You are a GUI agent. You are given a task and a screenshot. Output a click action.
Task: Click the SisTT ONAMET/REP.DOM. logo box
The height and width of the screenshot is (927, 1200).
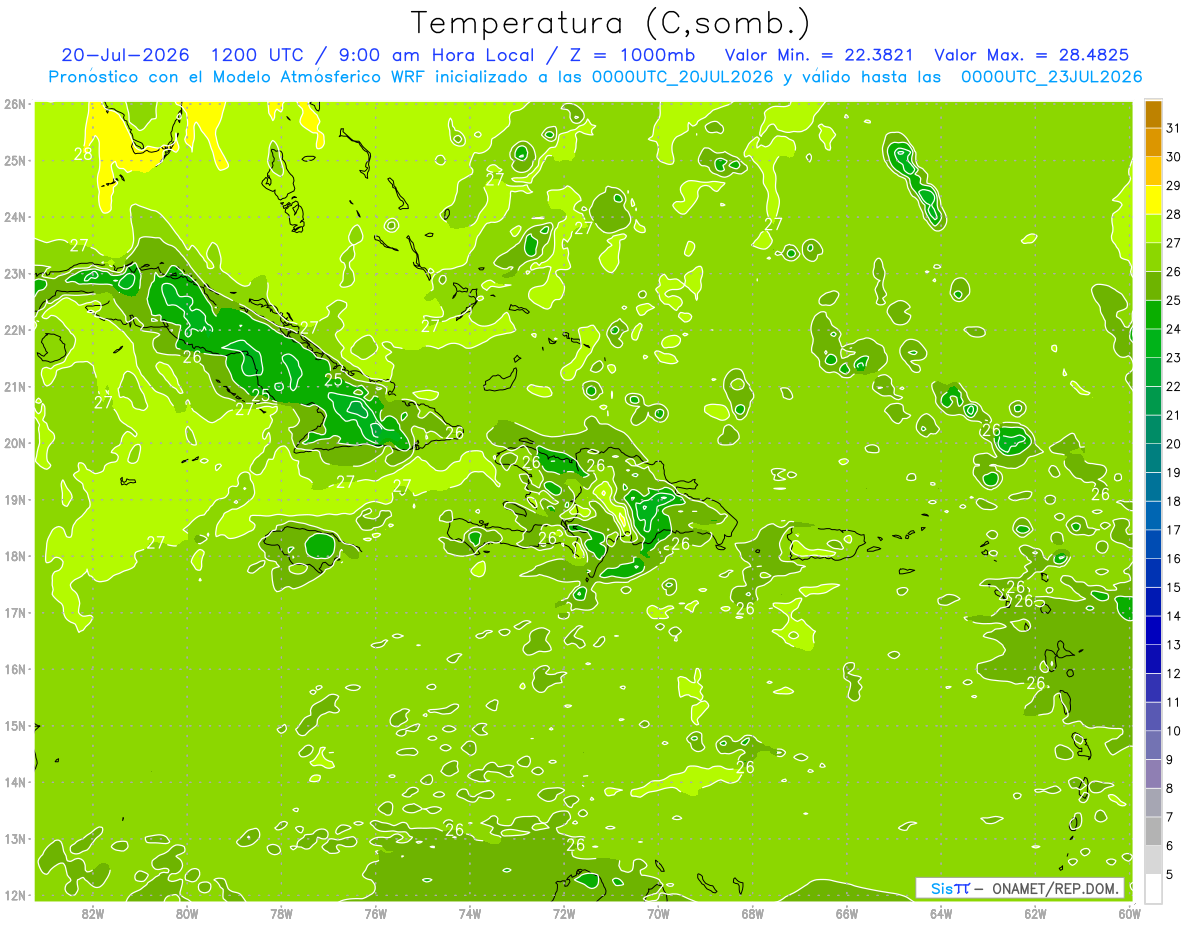(x=1020, y=888)
